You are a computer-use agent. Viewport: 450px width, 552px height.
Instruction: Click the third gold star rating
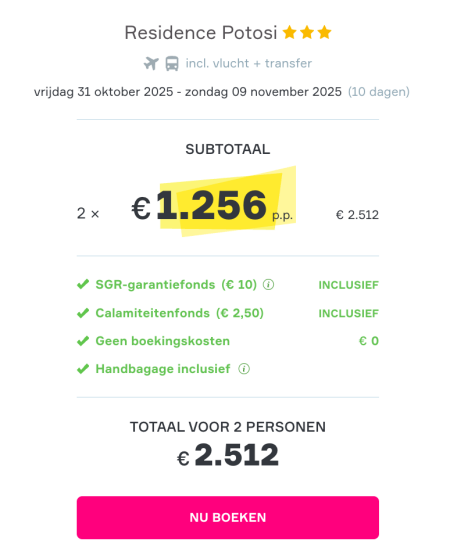point(324,32)
